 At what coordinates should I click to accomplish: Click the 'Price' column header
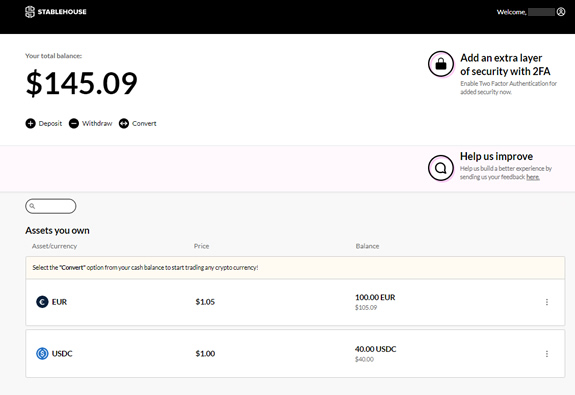(x=201, y=246)
